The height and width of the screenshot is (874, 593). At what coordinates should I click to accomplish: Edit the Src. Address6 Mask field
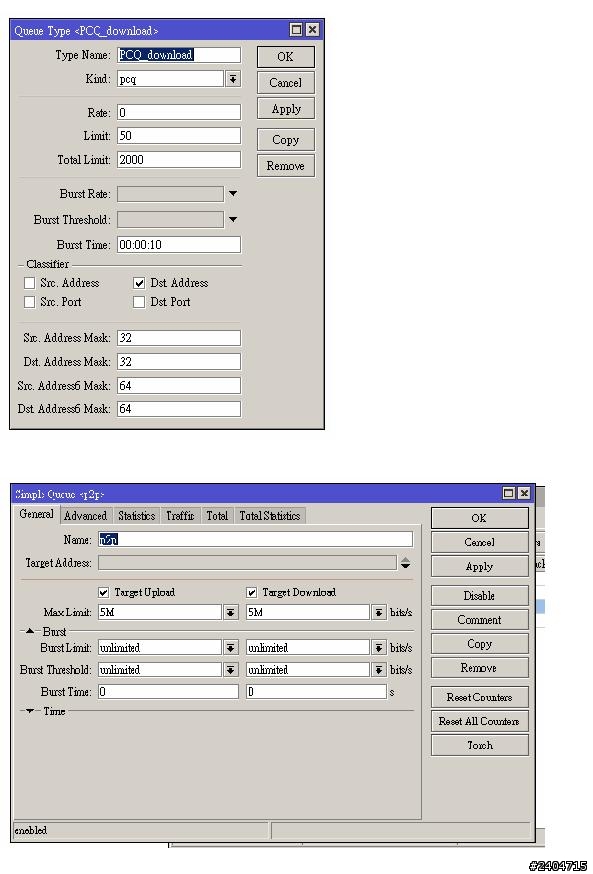[x=179, y=386]
